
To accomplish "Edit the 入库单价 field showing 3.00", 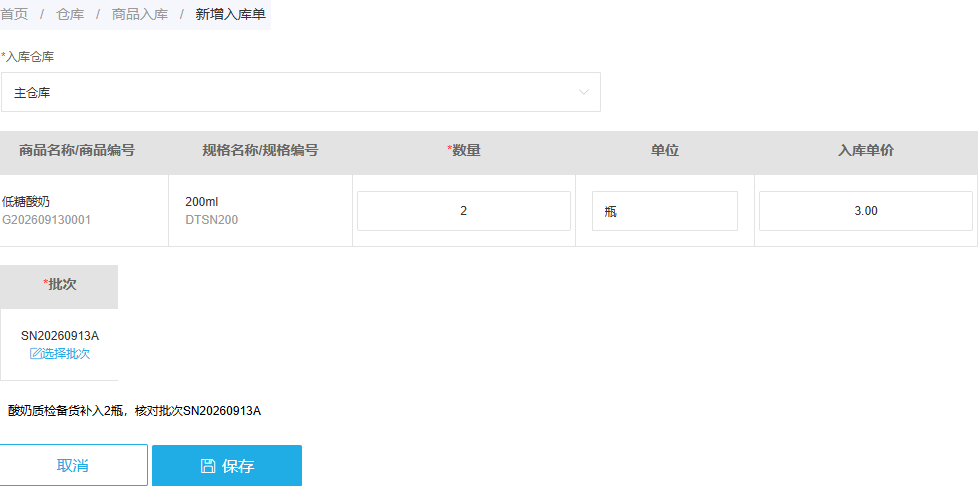I will click(866, 211).
